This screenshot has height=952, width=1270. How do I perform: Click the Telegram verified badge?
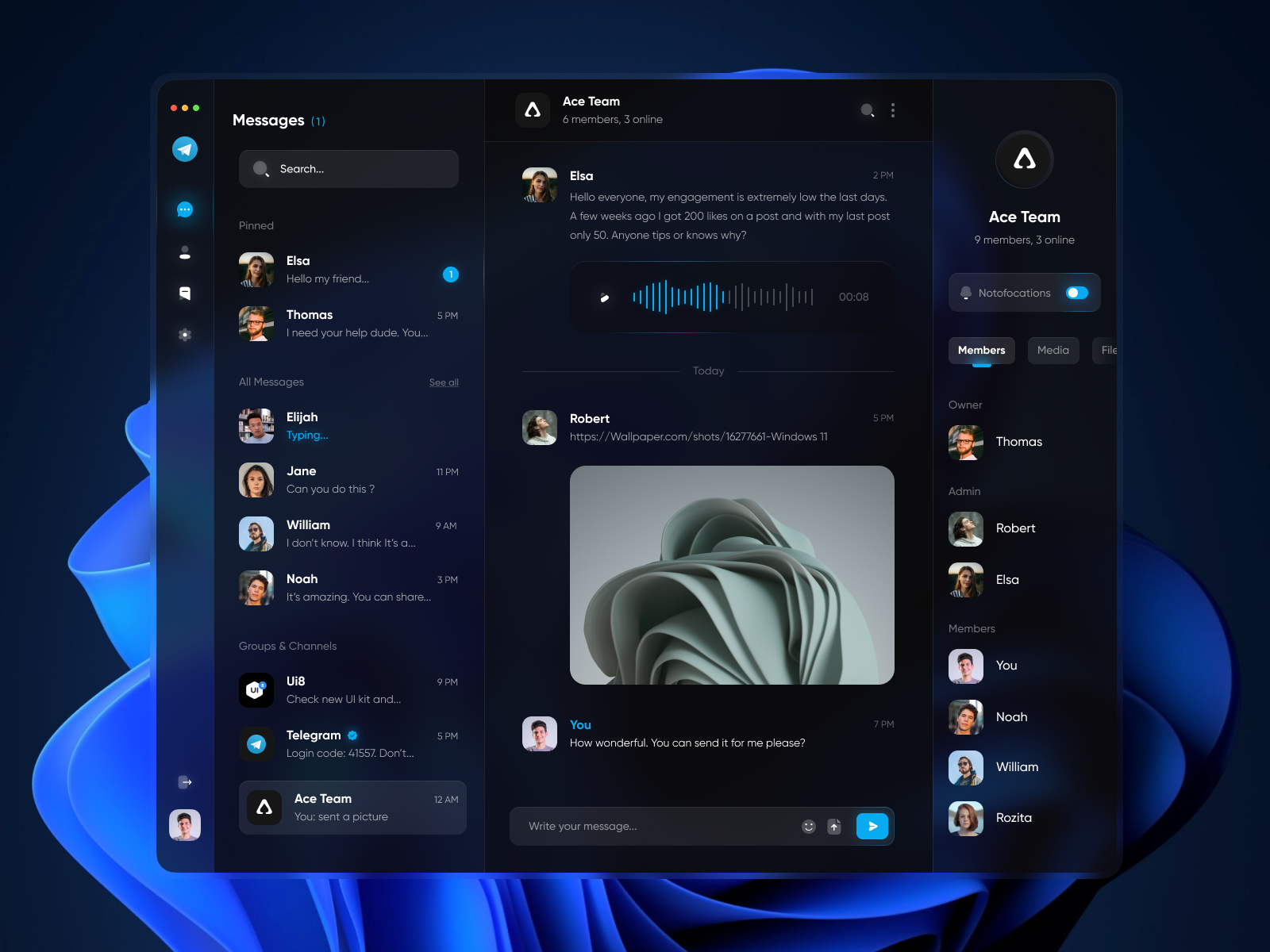352,735
